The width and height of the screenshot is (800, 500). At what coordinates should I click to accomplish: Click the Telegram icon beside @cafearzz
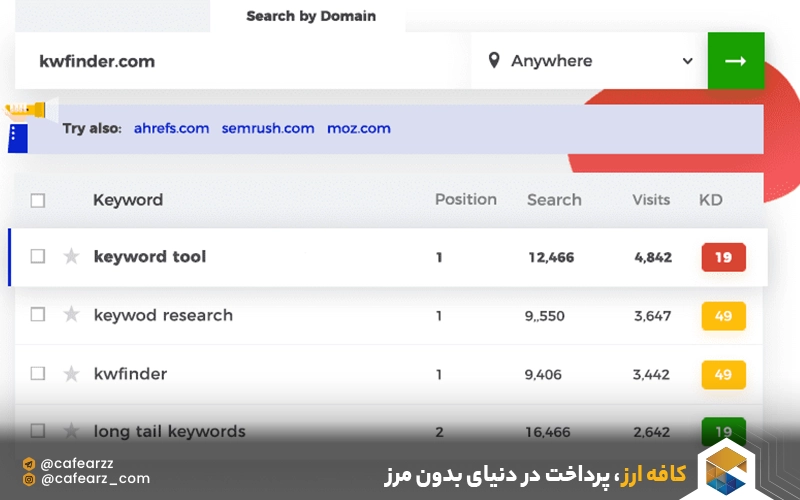pyautogui.click(x=29, y=464)
